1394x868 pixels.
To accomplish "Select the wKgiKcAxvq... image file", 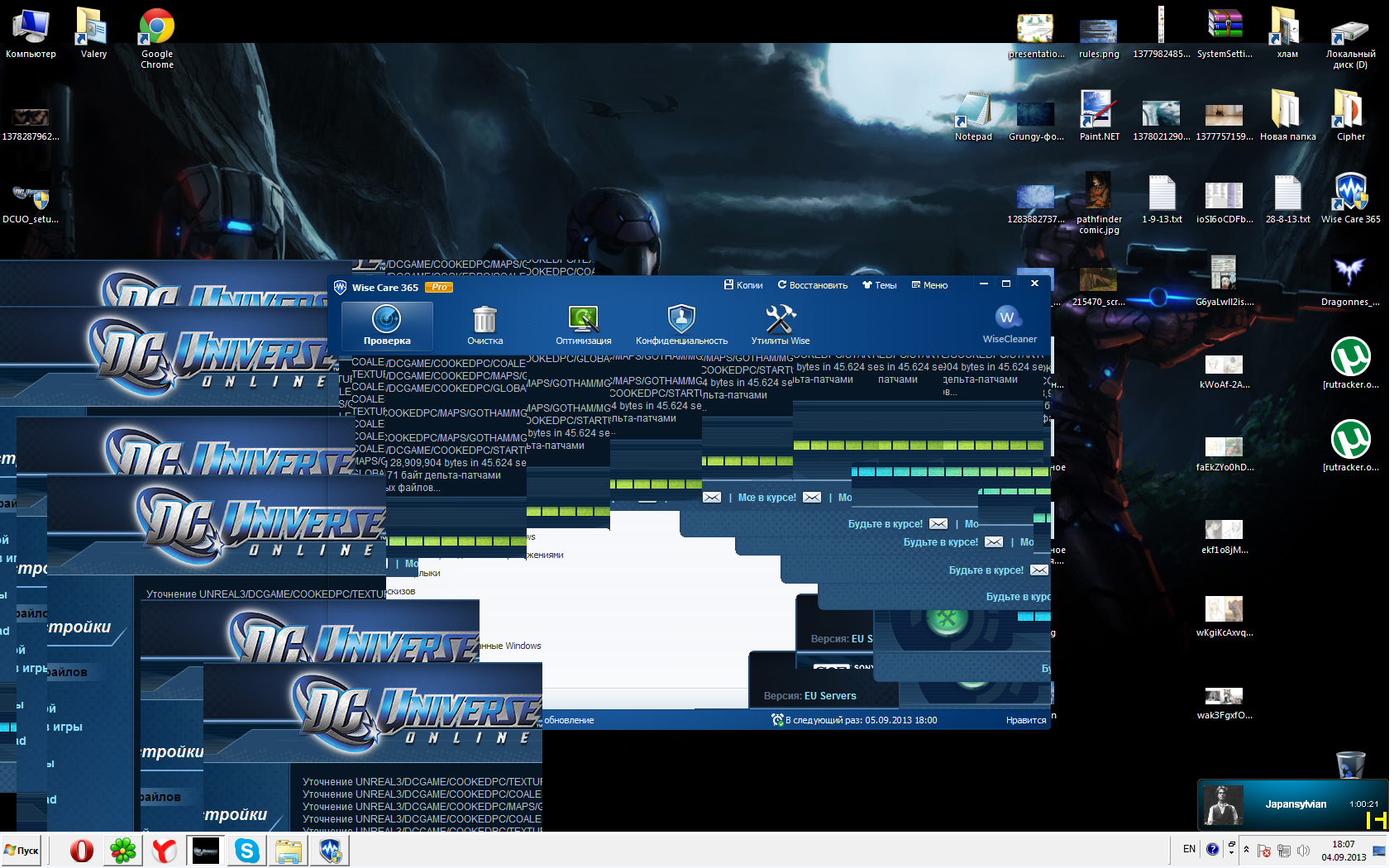I will coord(1225,617).
